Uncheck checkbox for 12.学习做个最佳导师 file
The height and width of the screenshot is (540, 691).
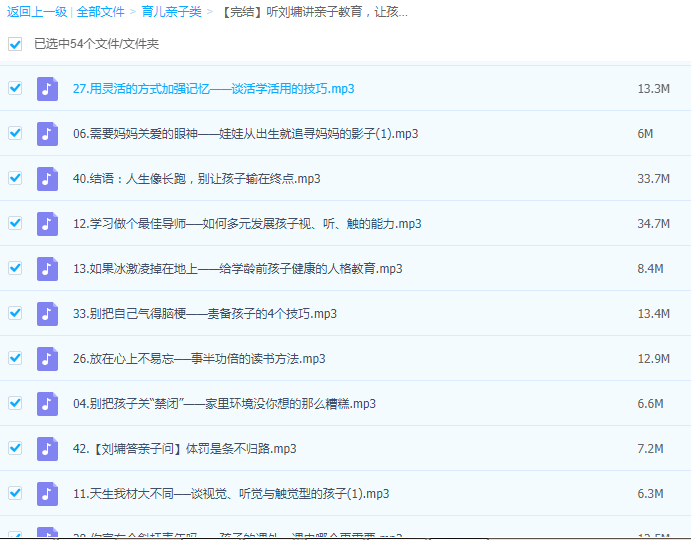click(15, 223)
